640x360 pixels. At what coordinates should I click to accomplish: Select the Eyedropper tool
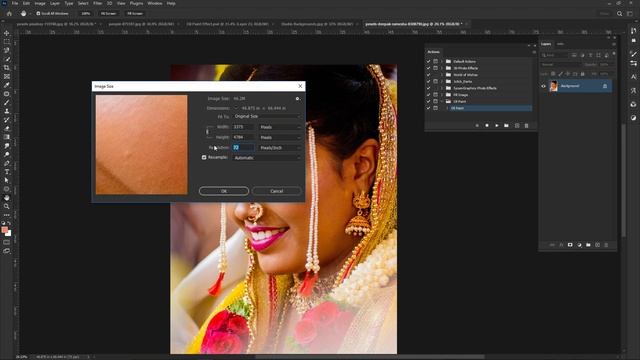tap(7, 85)
